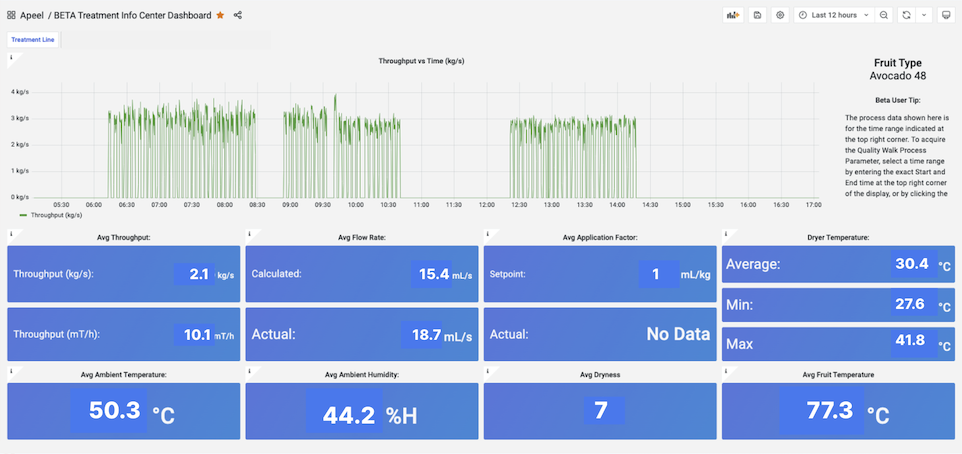Open the Throughput vs Time panel title menu

point(421,61)
